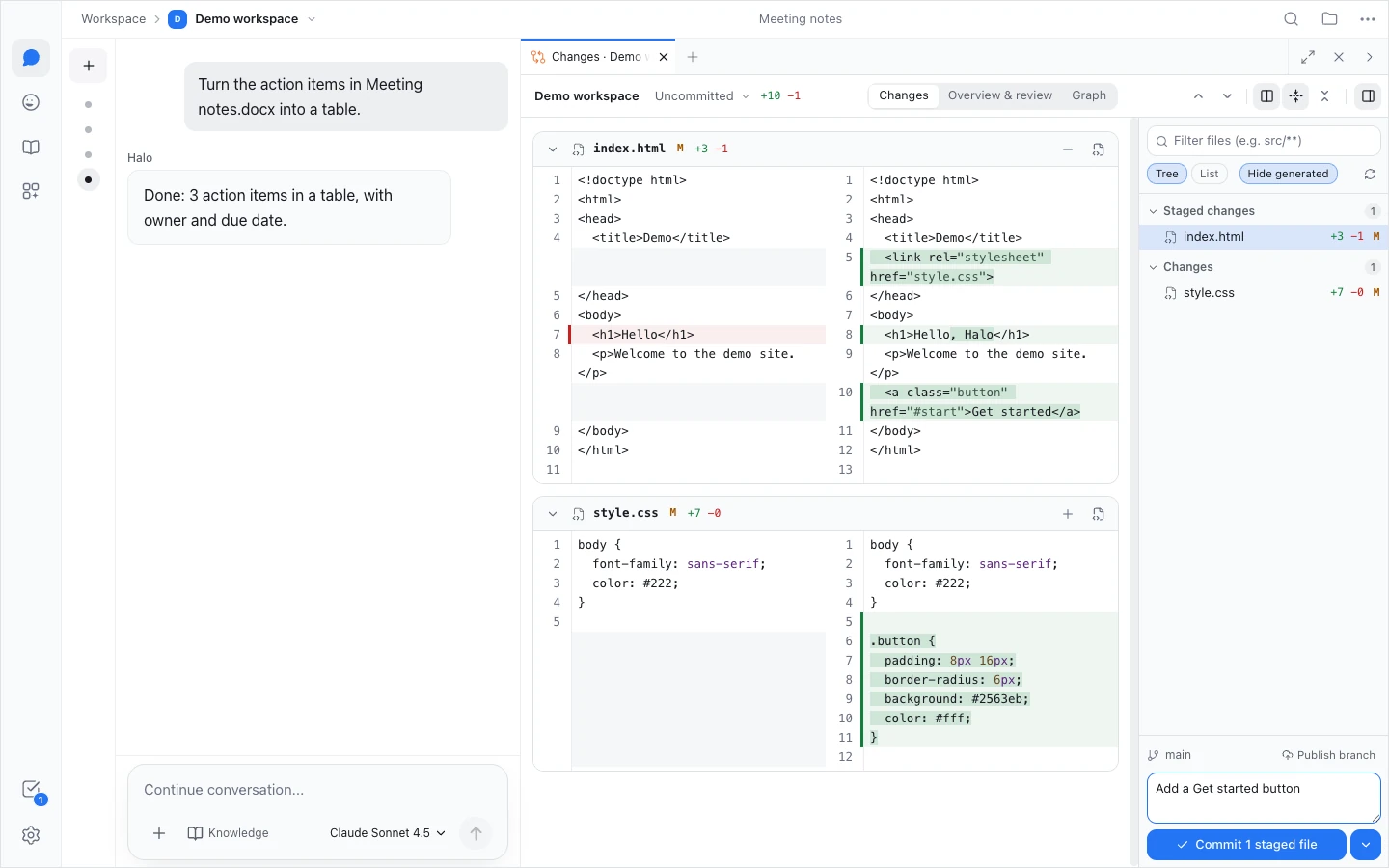Add a new tab with plus
The width and height of the screenshot is (1389, 868).
point(693,57)
